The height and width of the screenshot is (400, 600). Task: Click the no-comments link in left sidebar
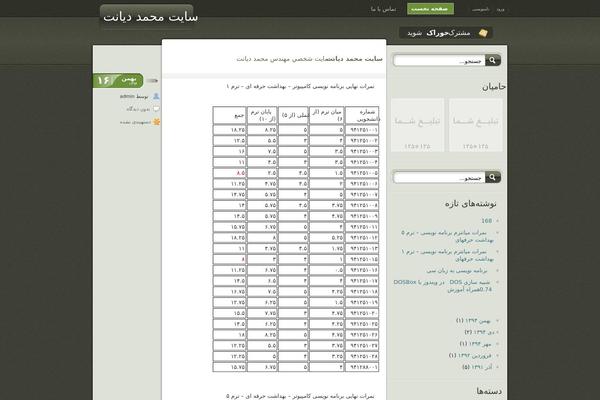point(138,109)
